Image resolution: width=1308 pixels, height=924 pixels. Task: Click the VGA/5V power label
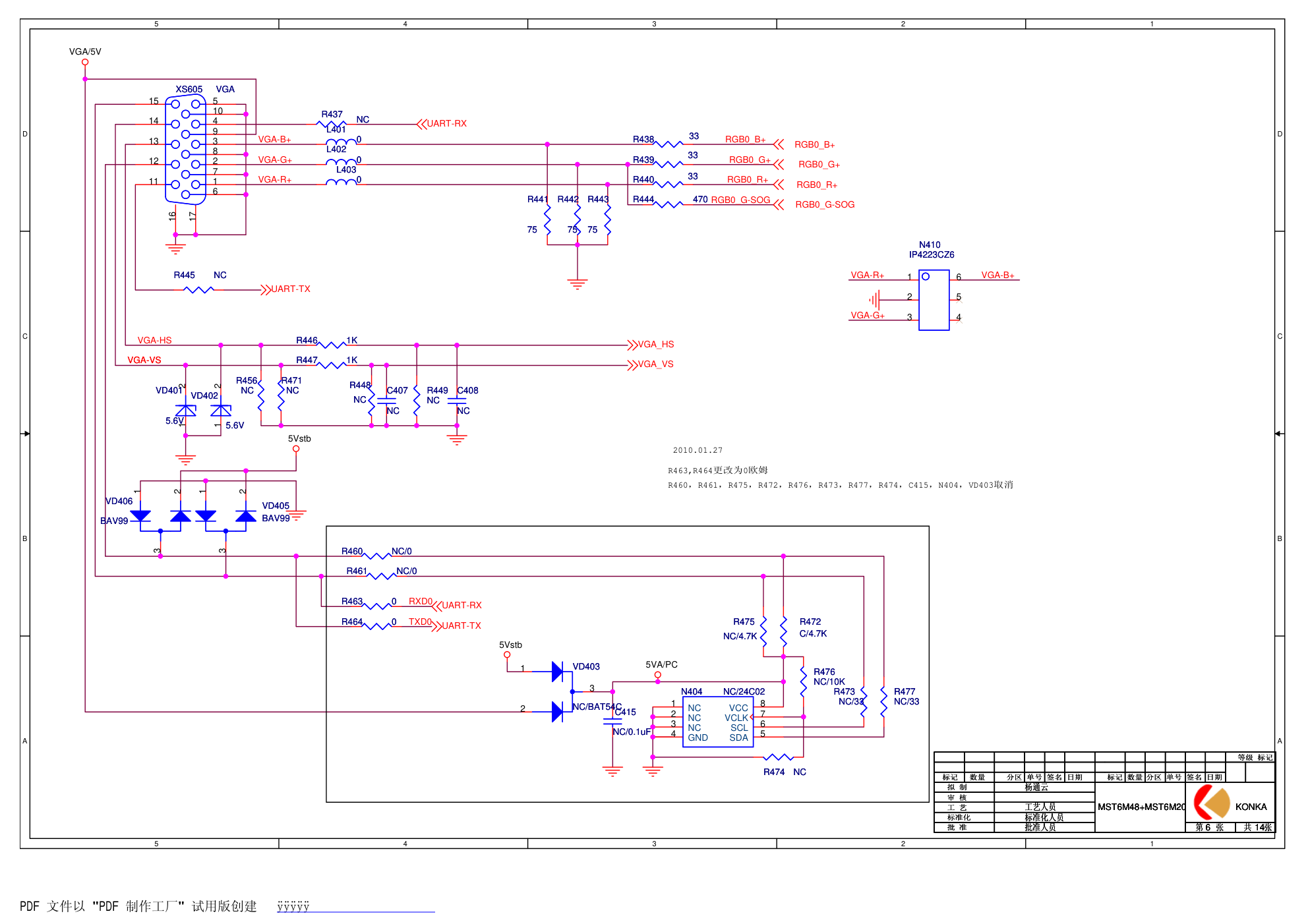pos(85,51)
